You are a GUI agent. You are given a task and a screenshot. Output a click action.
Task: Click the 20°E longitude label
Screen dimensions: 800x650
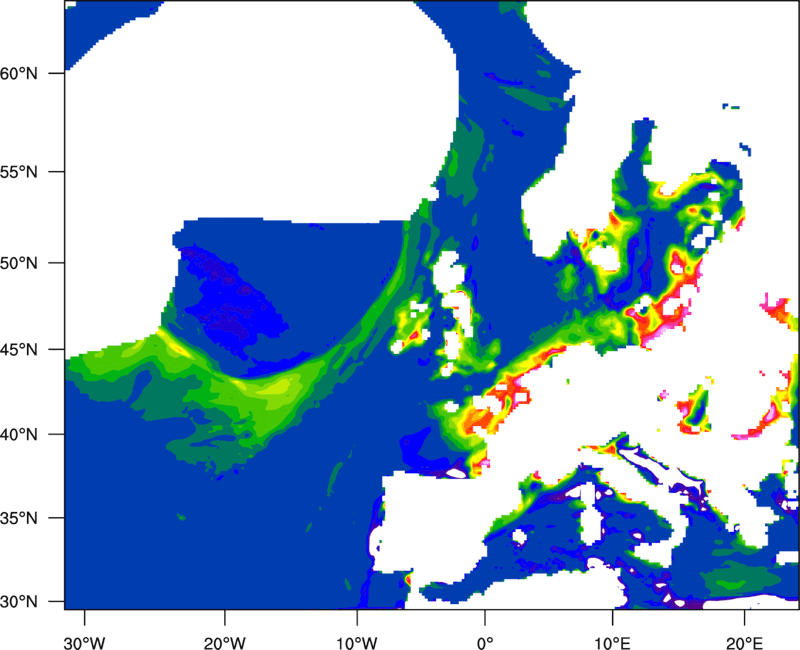coord(744,643)
